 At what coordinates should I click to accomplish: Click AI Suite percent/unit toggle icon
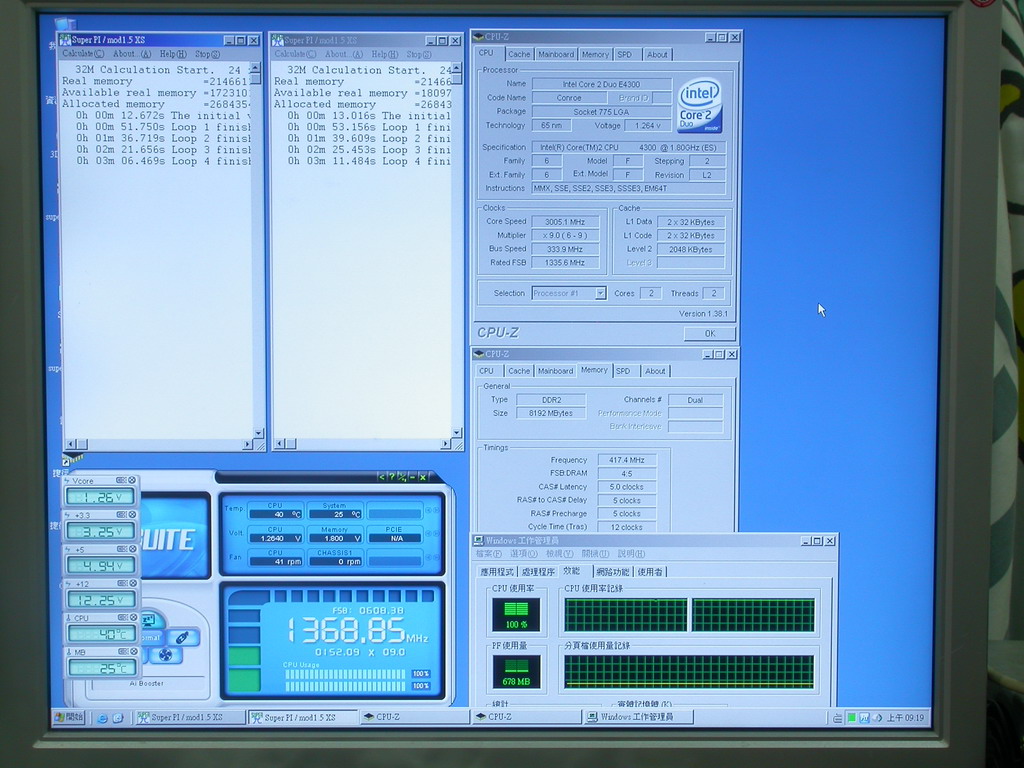tap(402, 477)
